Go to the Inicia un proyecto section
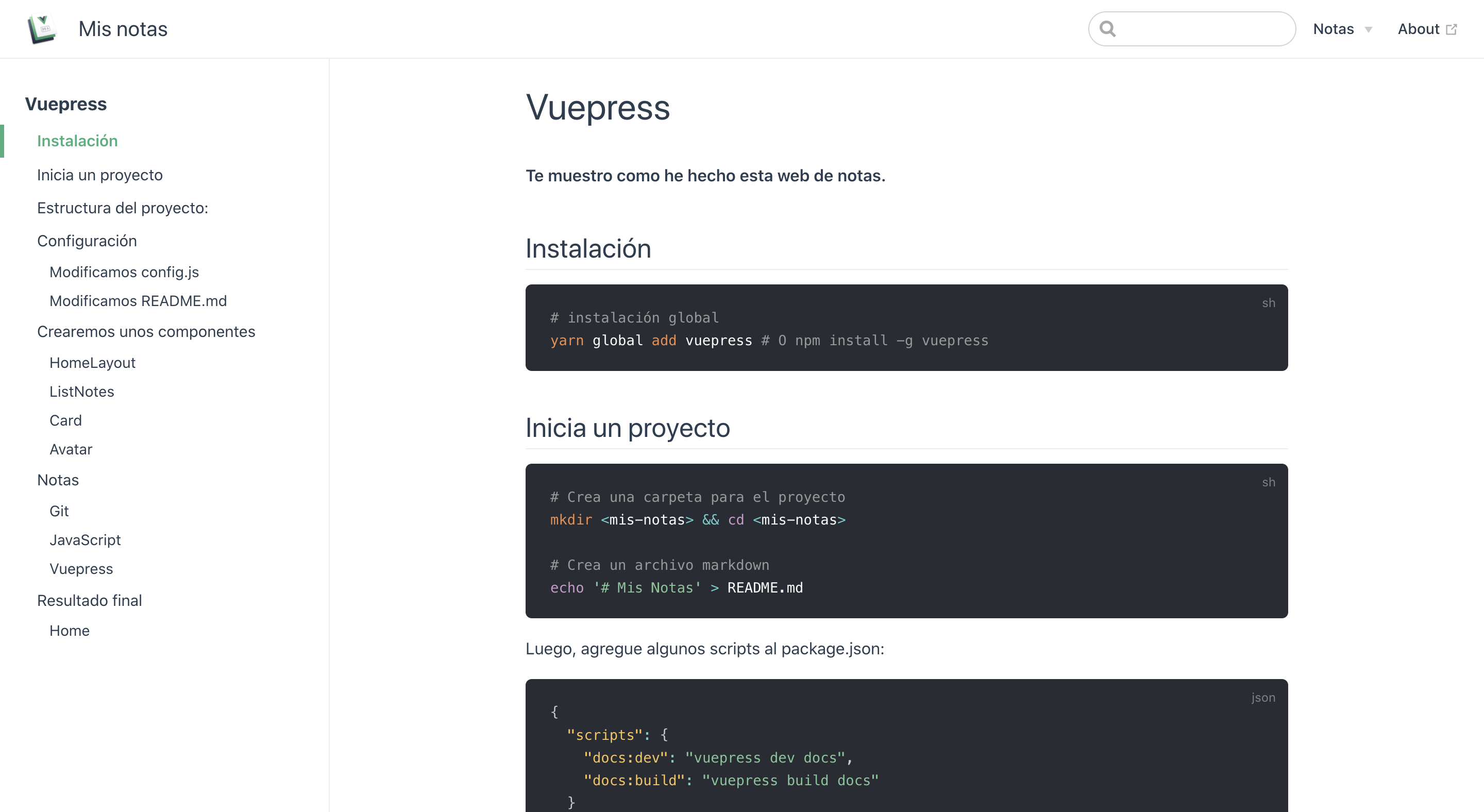Screen dimensions: 1484x812 pyautogui.click(x=99, y=175)
